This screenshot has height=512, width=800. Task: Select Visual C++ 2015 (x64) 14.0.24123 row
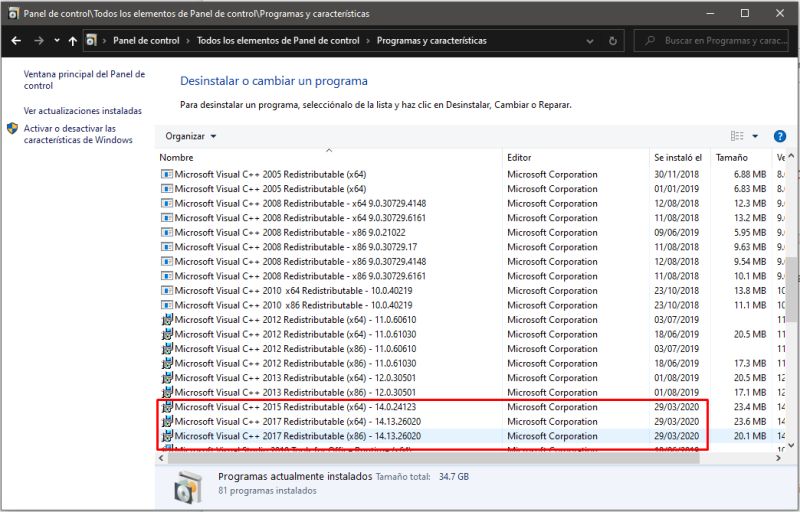click(x=471, y=407)
